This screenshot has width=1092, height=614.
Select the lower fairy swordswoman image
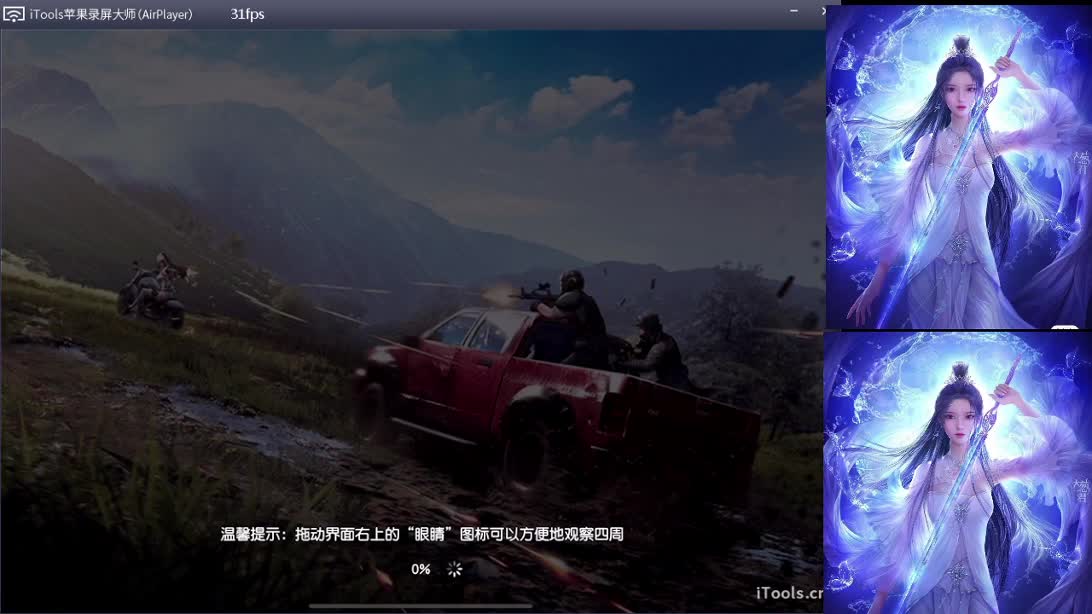pos(958,473)
